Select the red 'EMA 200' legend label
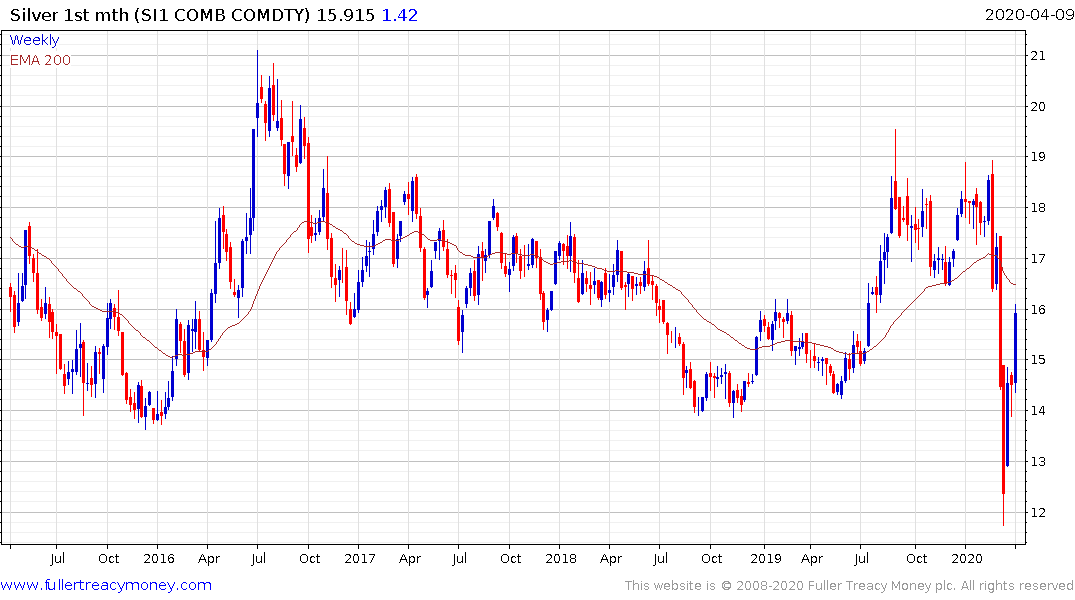 (40, 60)
